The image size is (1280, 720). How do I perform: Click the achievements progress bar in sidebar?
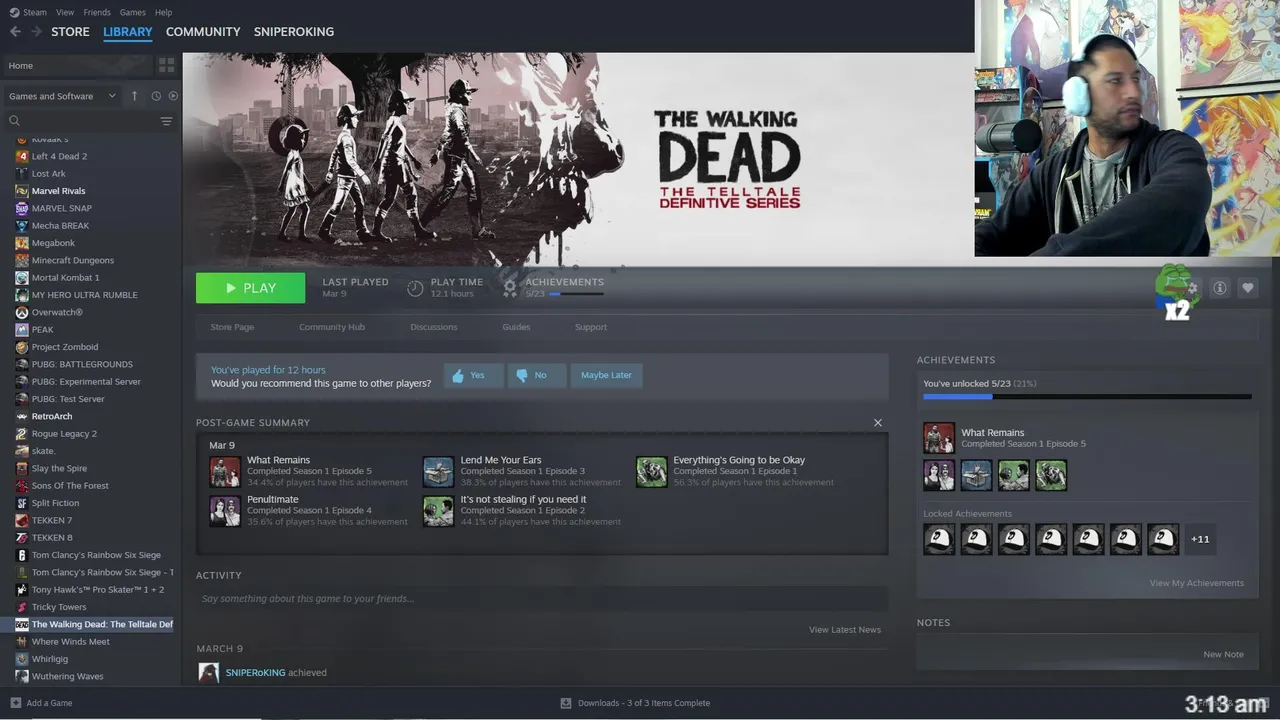[1087, 397]
